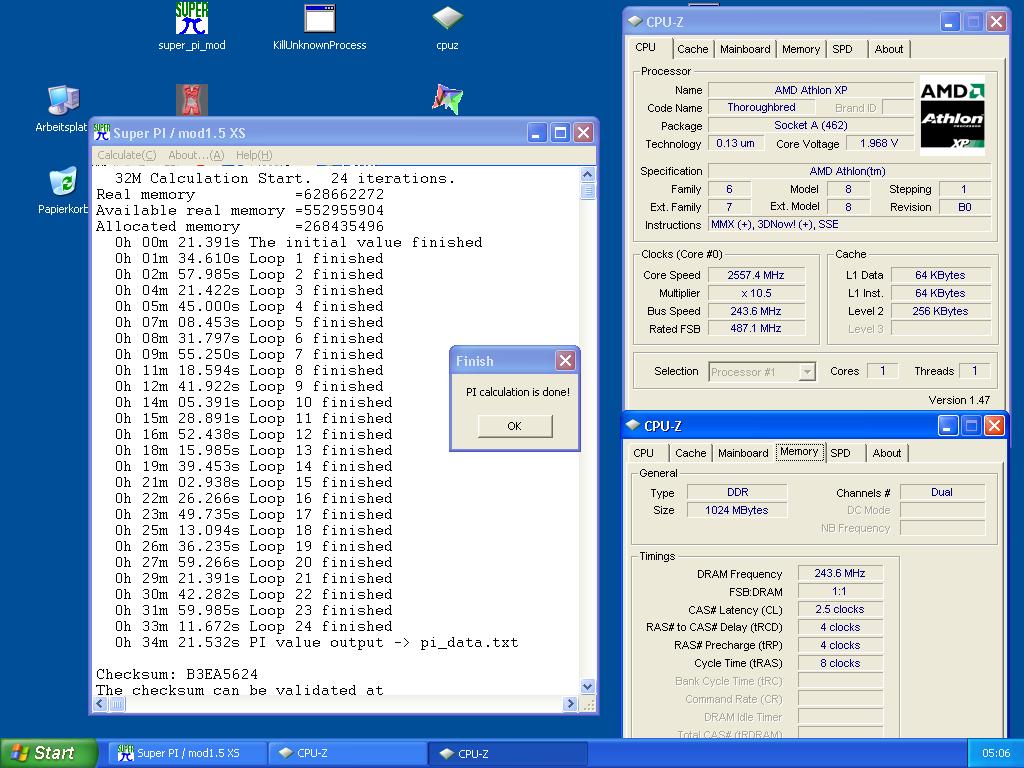
Task: Maximize the Super PI window
Action: (560, 133)
